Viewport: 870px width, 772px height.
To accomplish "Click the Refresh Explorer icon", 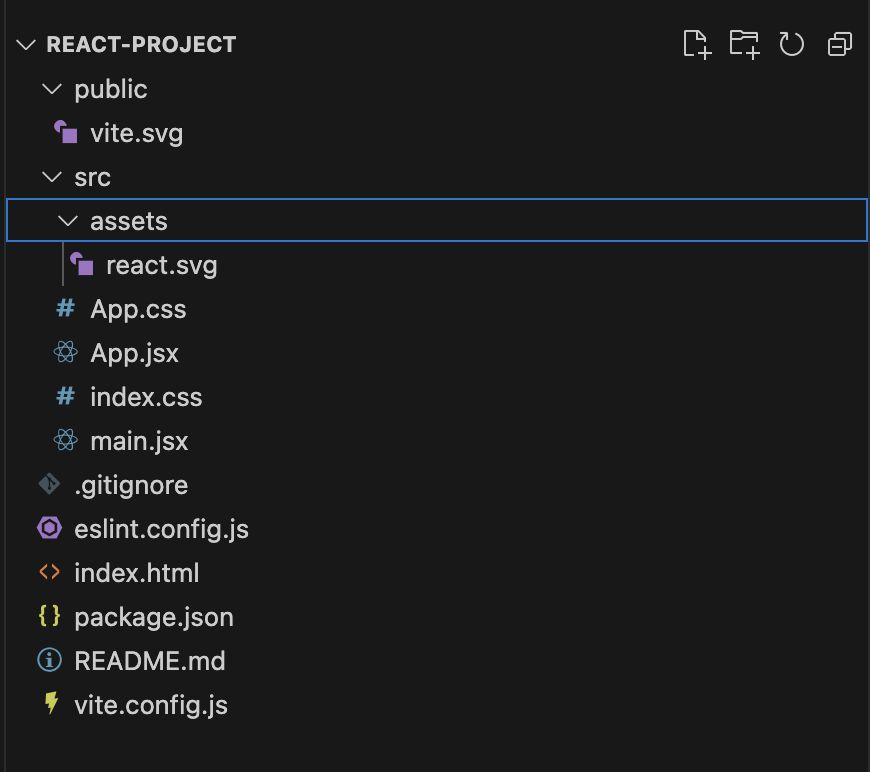I will (792, 44).
